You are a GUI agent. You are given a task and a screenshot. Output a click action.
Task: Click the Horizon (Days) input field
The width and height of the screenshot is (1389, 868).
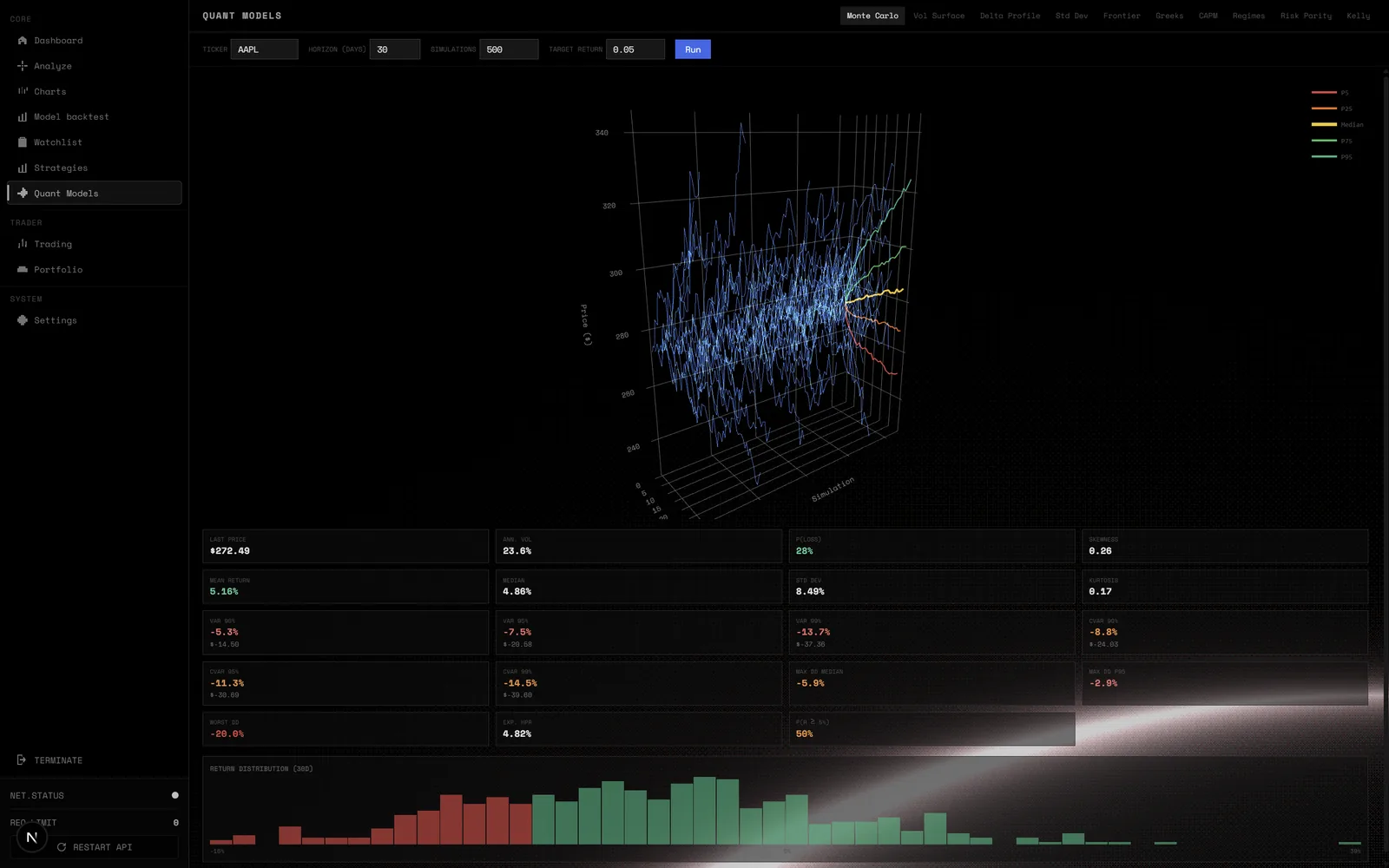click(x=395, y=49)
